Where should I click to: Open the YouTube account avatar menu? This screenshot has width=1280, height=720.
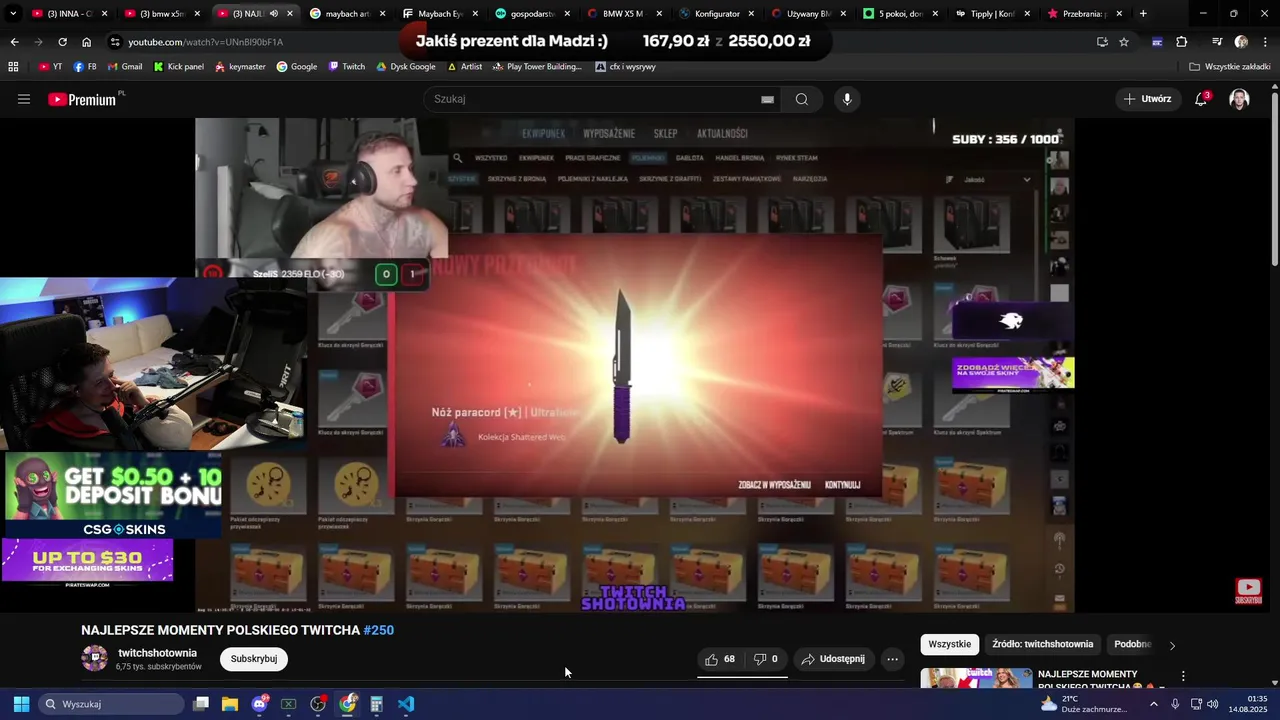(1239, 99)
